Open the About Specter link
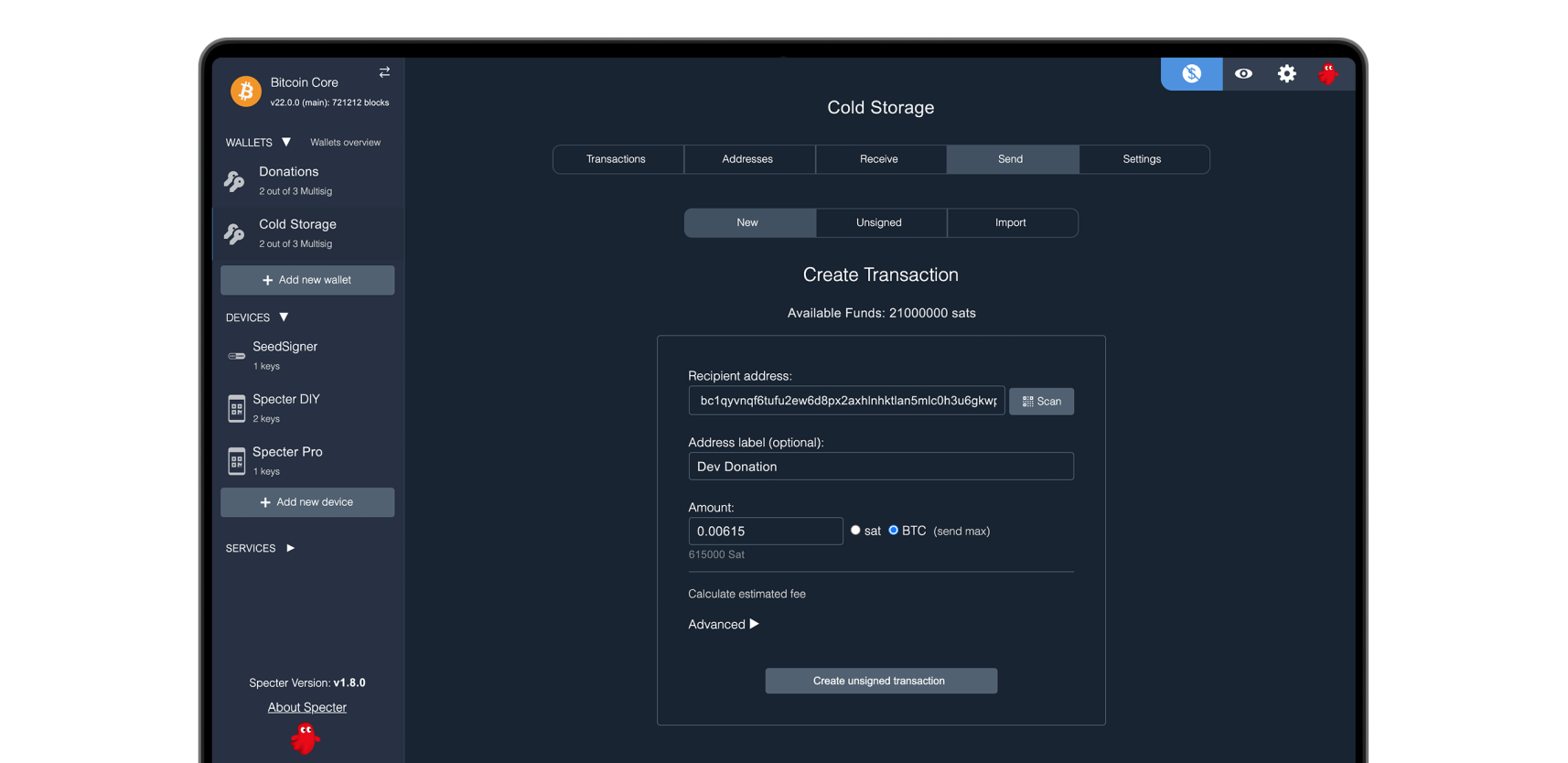The width and height of the screenshot is (1568, 763). [306, 707]
